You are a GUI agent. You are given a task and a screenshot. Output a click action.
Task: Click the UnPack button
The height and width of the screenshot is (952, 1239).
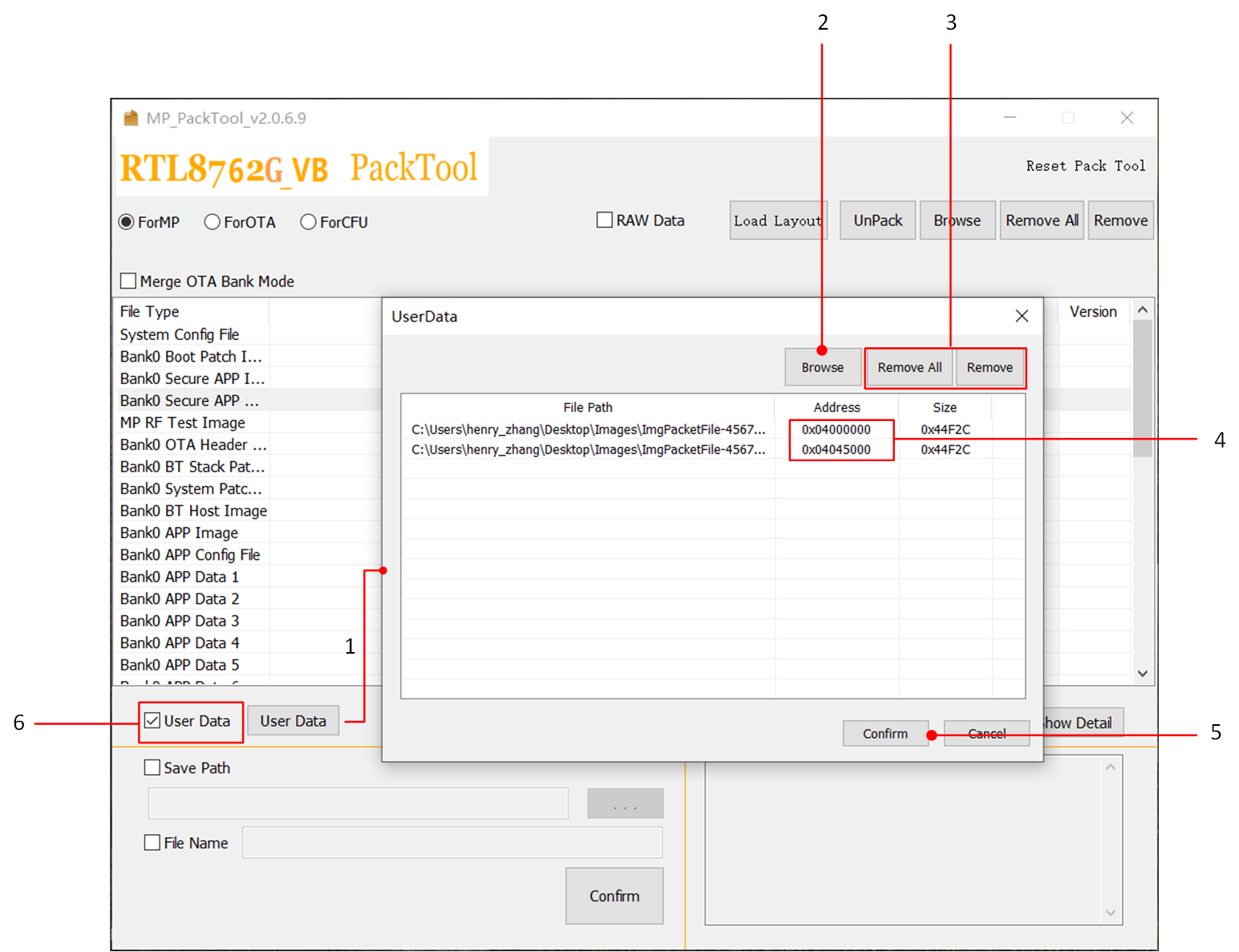(877, 221)
